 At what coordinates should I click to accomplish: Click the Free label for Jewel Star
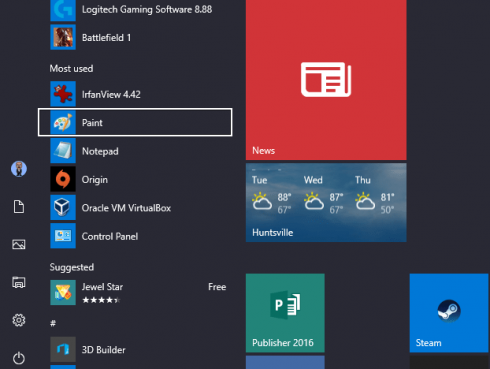pyautogui.click(x=217, y=287)
